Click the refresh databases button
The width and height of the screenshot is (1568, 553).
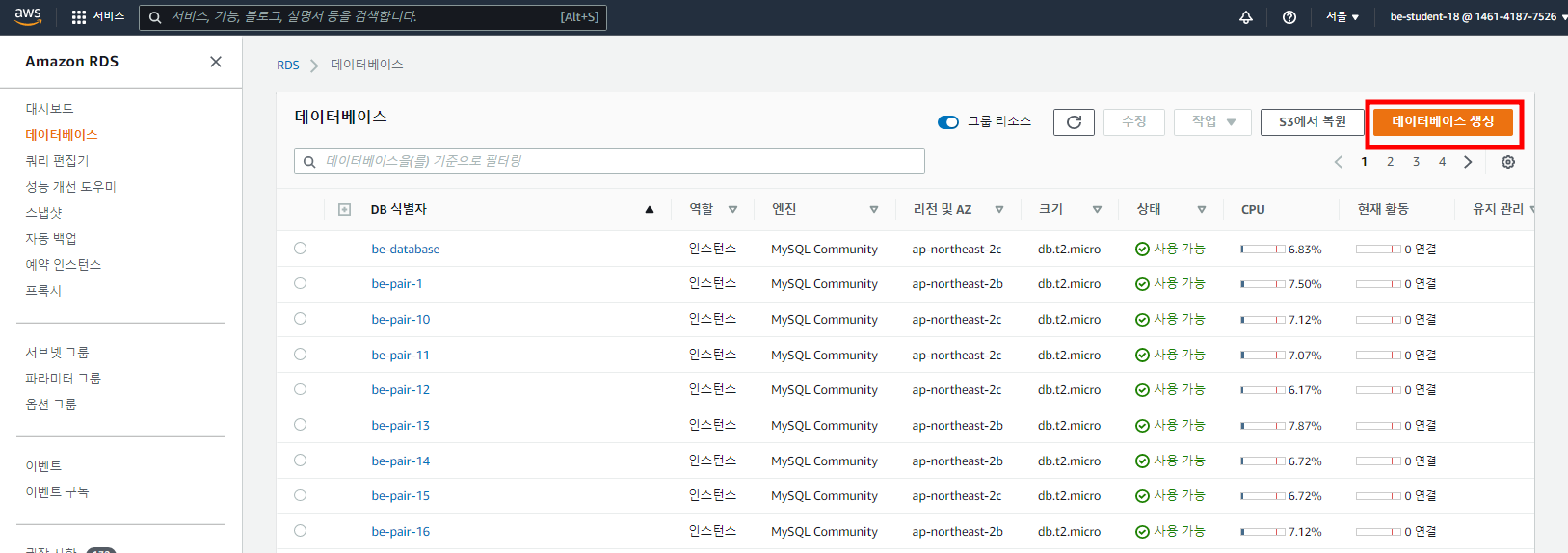[1074, 122]
